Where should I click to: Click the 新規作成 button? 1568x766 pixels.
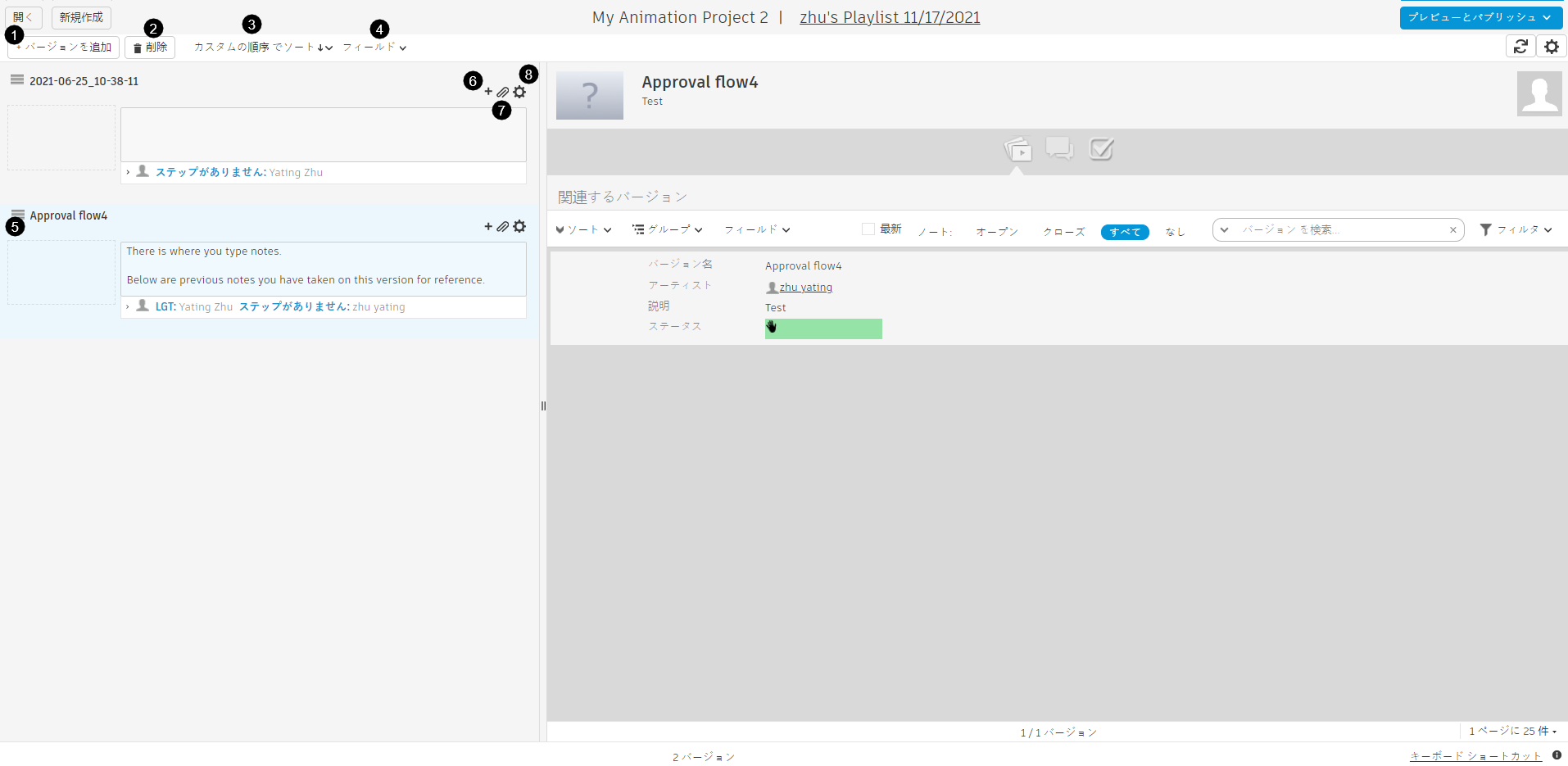[x=81, y=17]
